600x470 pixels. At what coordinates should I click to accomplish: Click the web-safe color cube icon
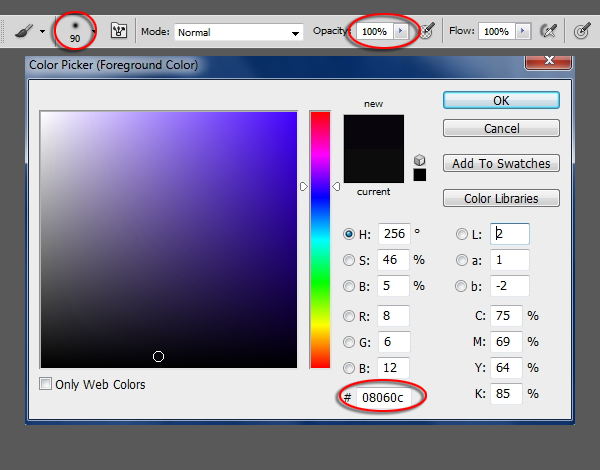tap(419, 160)
